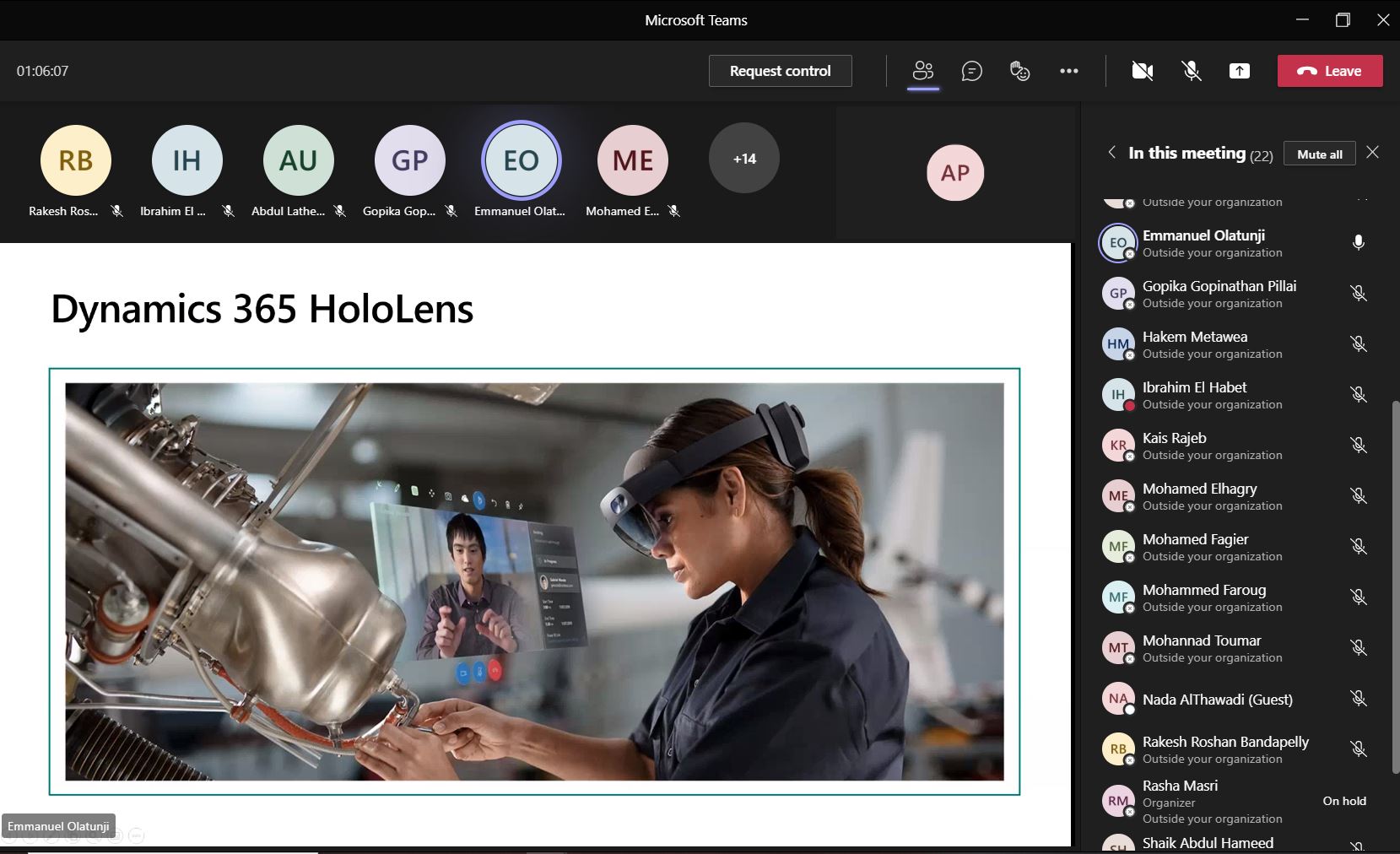Click Rakesh Ros... muted mic under RB avatar
This screenshot has width=1400, height=854.
(x=117, y=211)
